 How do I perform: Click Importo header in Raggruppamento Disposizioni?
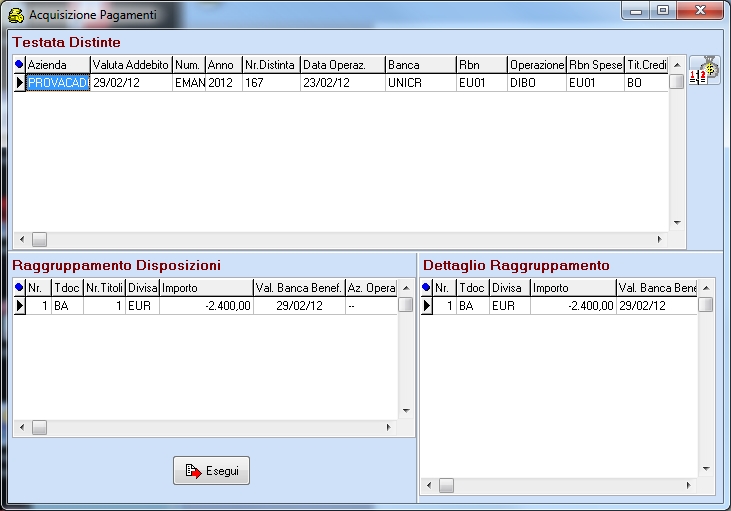pyautogui.click(x=206, y=288)
